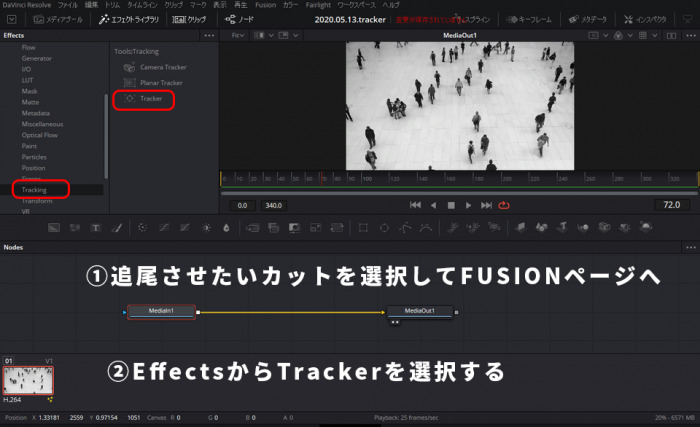Open the ファイル (File) menu
This screenshot has width=700, height=427.
(x=68, y=5)
